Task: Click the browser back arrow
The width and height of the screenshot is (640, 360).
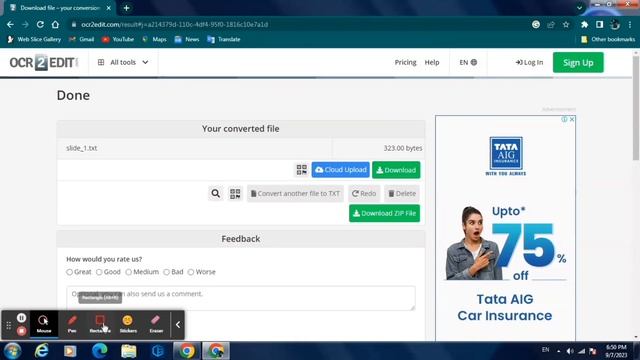Action: (x=10, y=24)
